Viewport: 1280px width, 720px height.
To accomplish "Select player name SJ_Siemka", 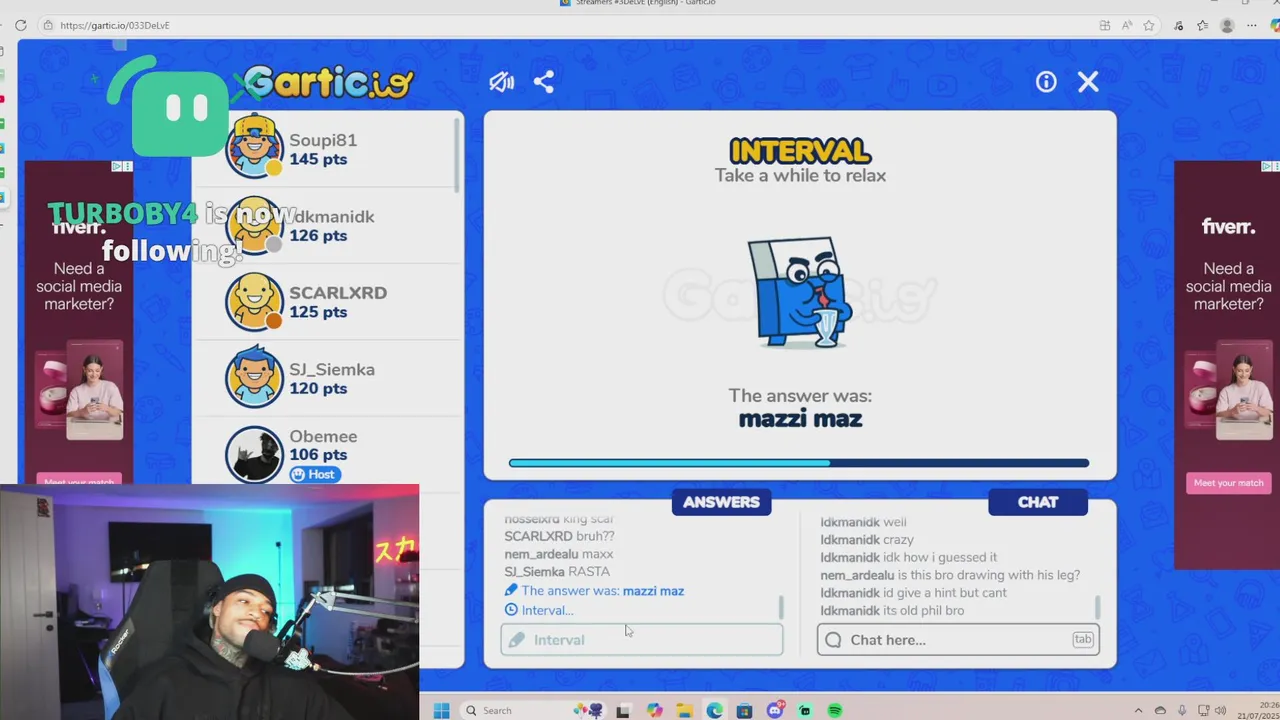I will pos(332,370).
